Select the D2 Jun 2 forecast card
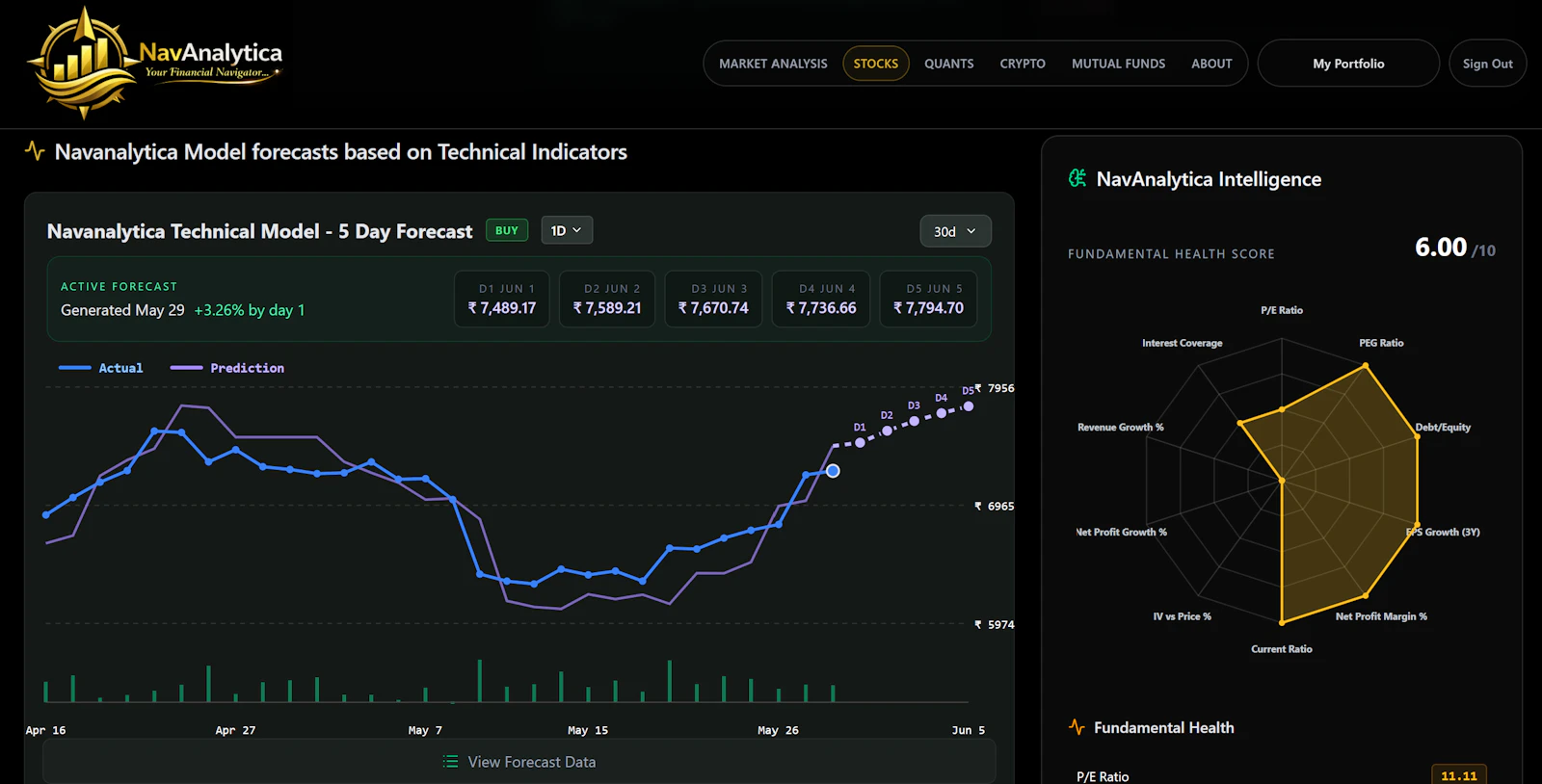 point(607,300)
